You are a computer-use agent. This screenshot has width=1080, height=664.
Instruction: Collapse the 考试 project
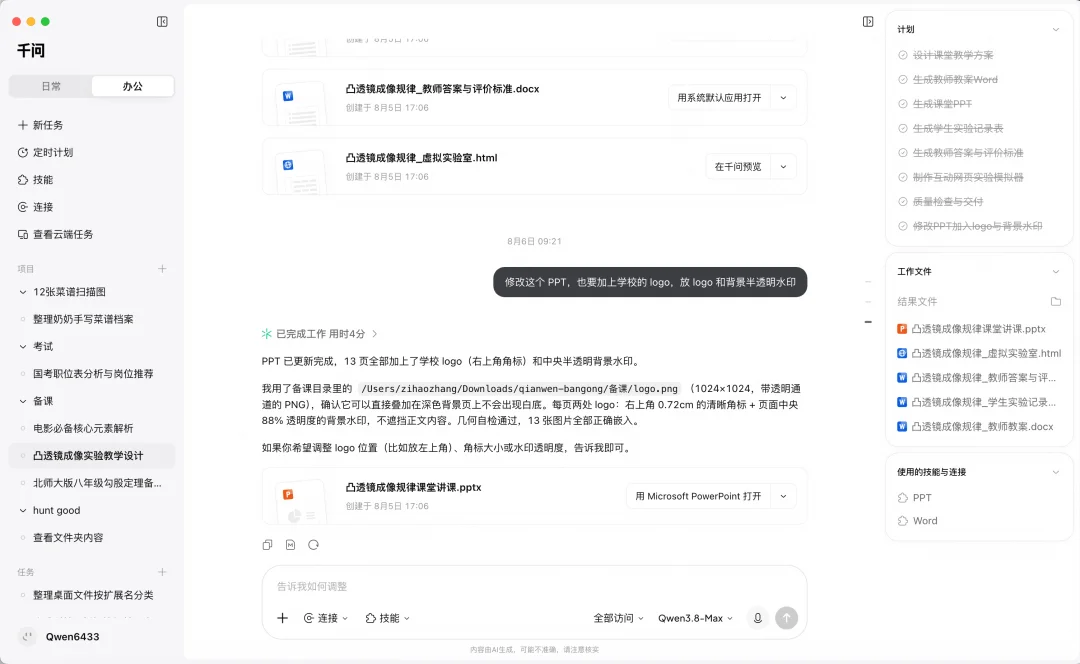pyautogui.click(x=23, y=346)
